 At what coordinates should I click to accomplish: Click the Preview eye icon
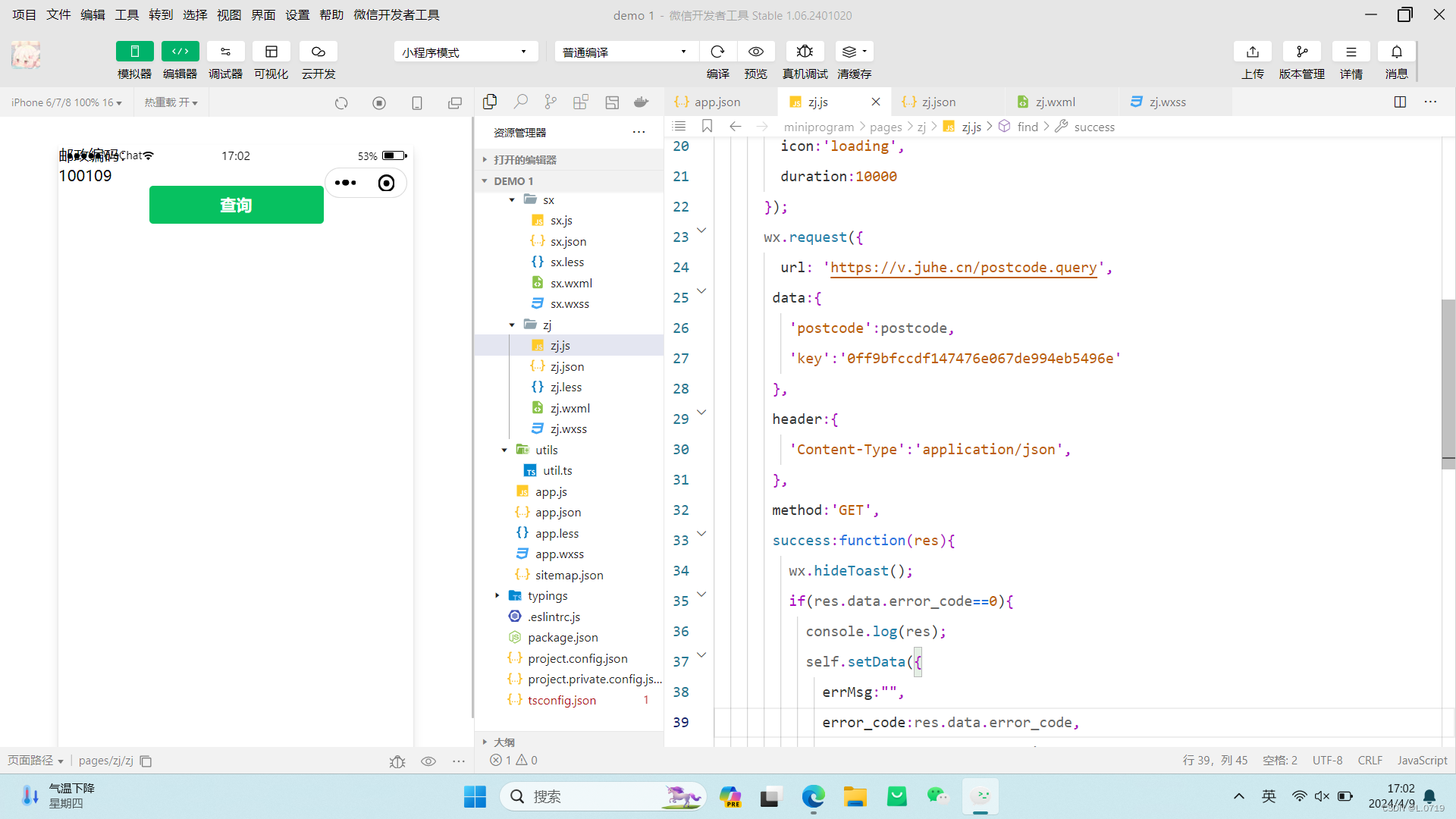pos(756,52)
